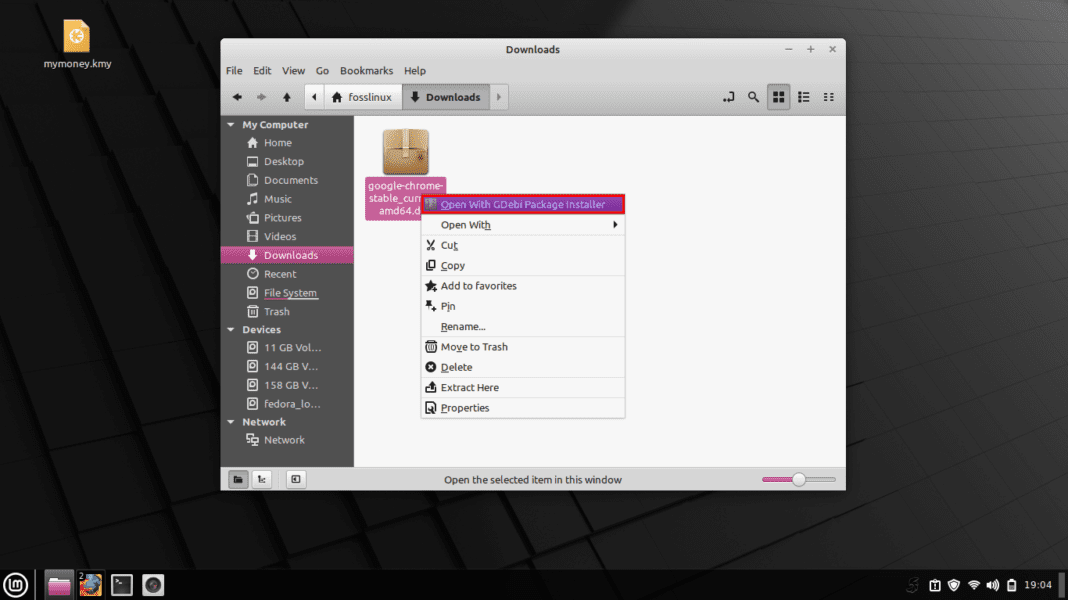This screenshot has width=1068, height=600.
Task: Switch to icon view in the toolbar
Action: (x=778, y=97)
